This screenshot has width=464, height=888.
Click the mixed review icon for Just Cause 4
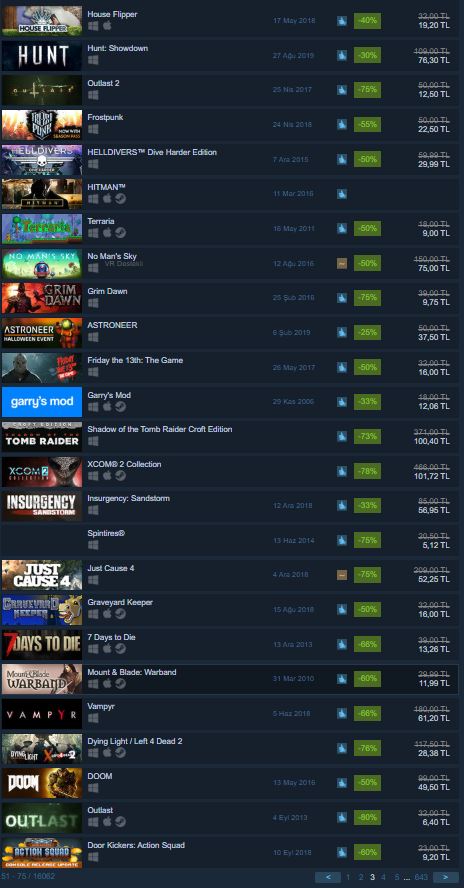click(342, 575)
